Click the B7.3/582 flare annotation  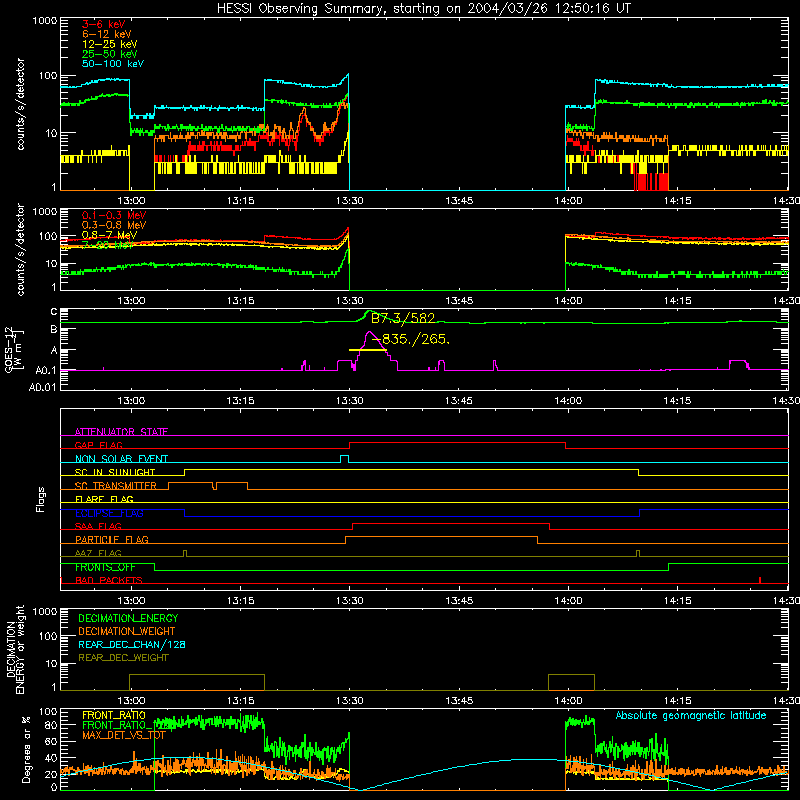point(403,319)
